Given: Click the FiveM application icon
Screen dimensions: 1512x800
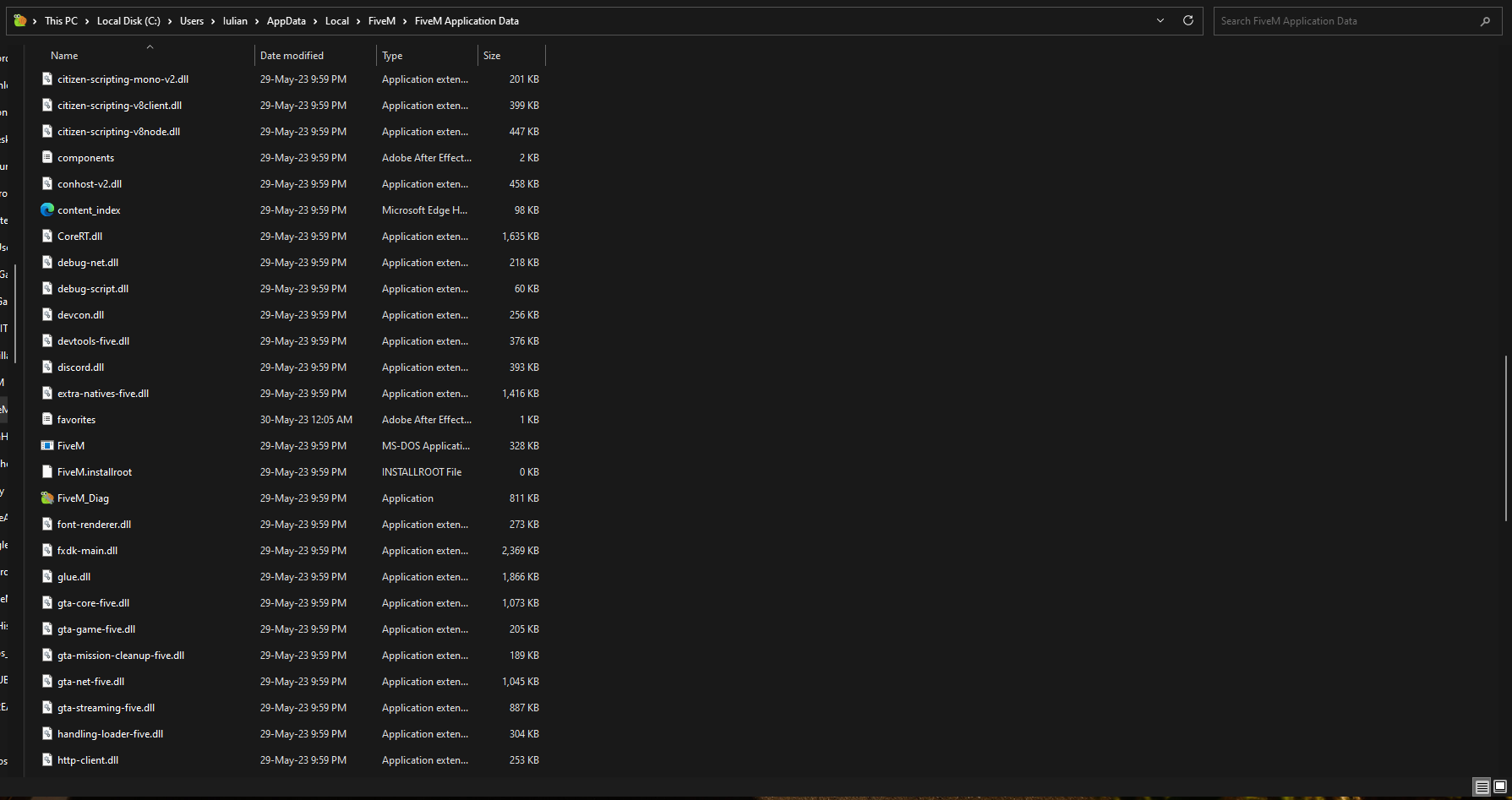Looking at the screenshot, I should click(47, 445).
